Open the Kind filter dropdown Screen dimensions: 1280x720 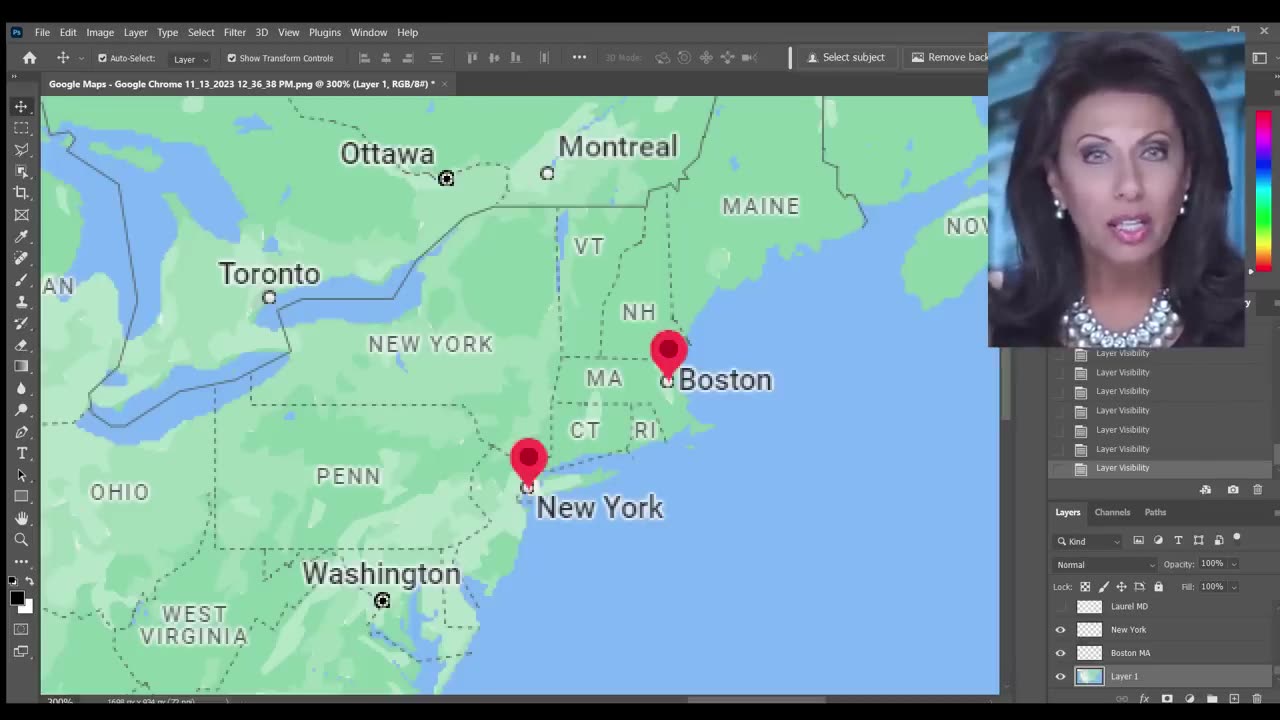click(1088, 541)
